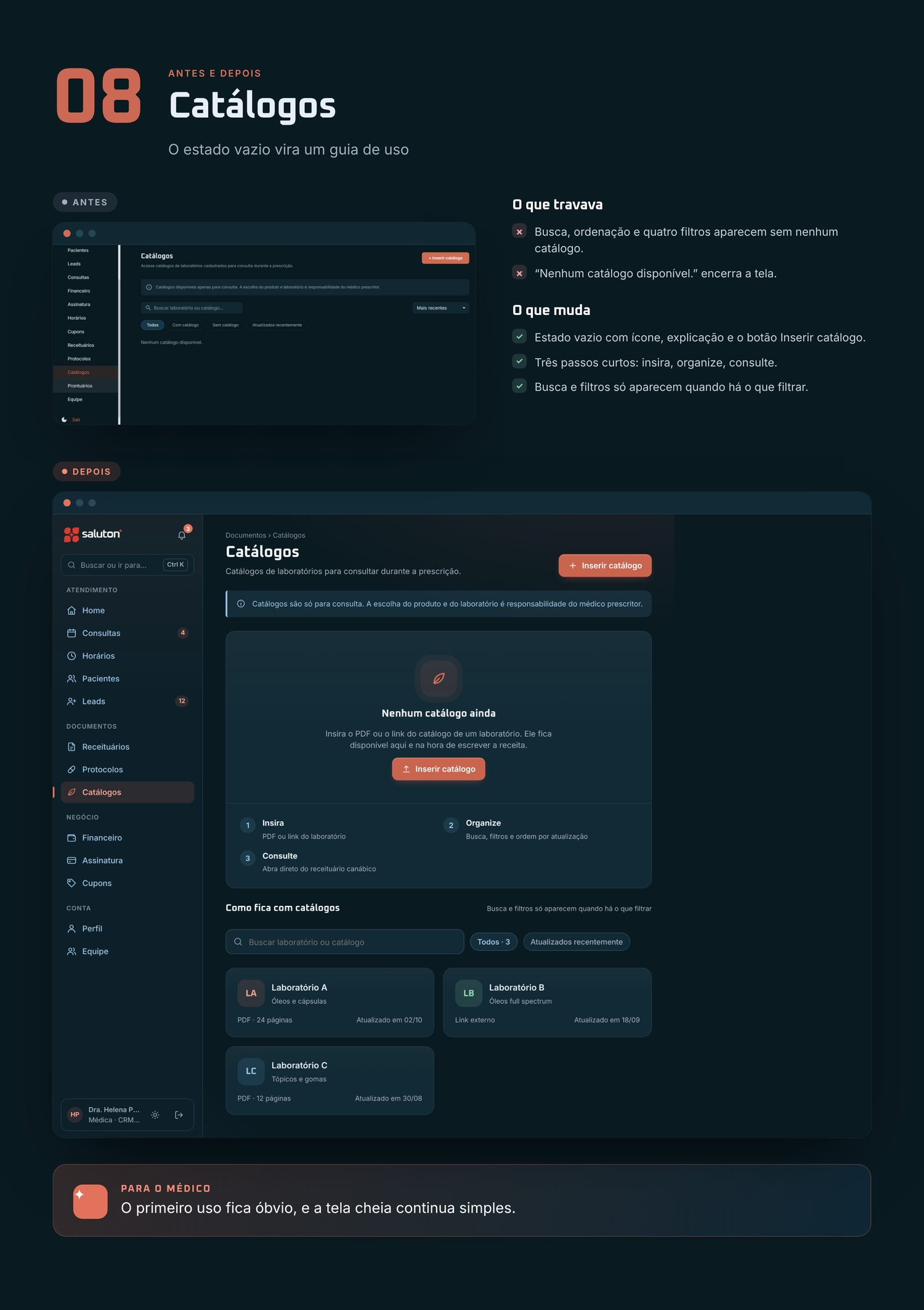The width and height of the screenshot is (924, 1310).
Task: Click Sair in Antes sidebar
Action: [x=76, y=420]
